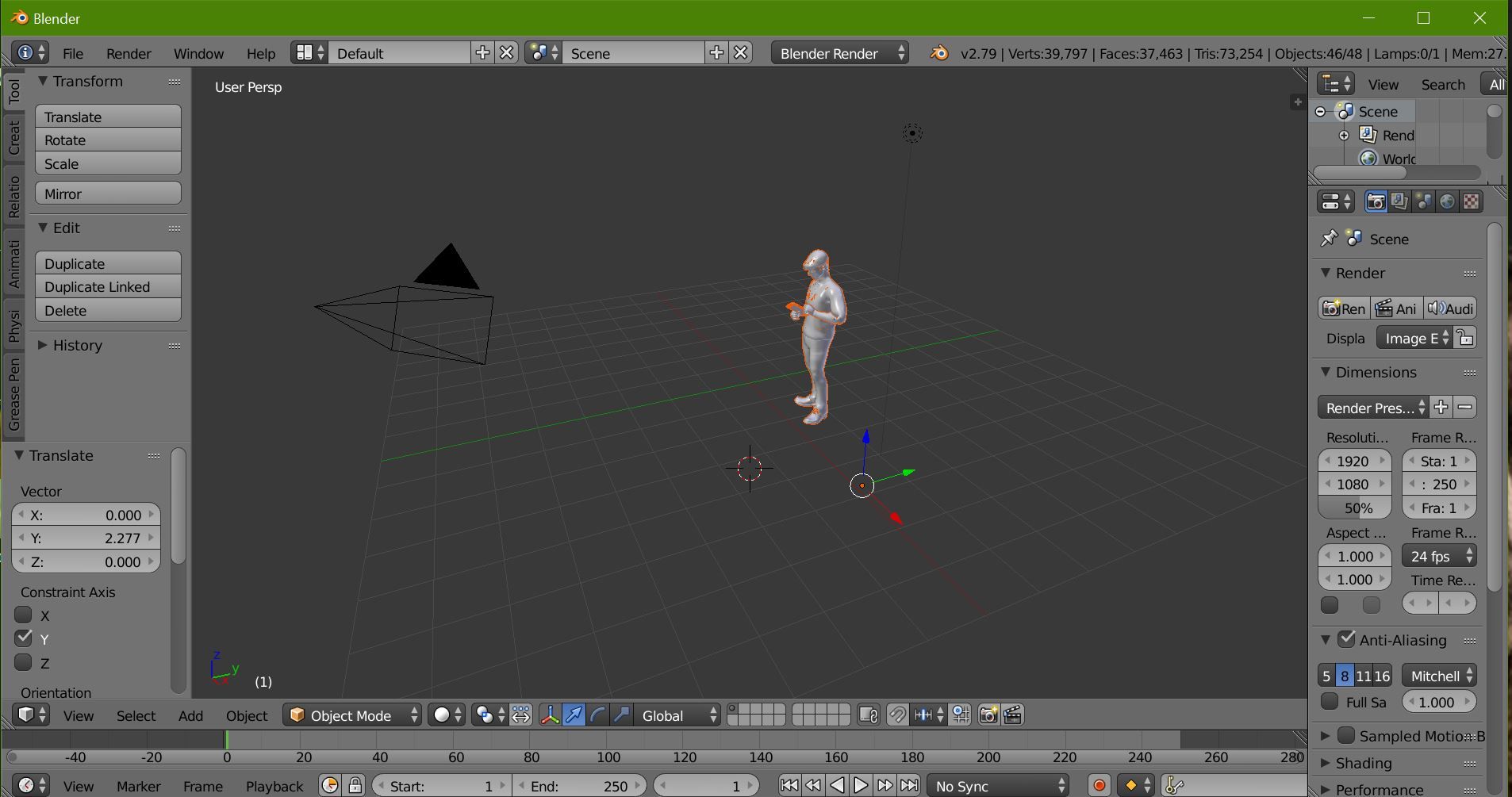The width and height of the screenshot is (1512, 797).
Task: Enable the X constraint axis checkbox
Action: click(23, 615)
